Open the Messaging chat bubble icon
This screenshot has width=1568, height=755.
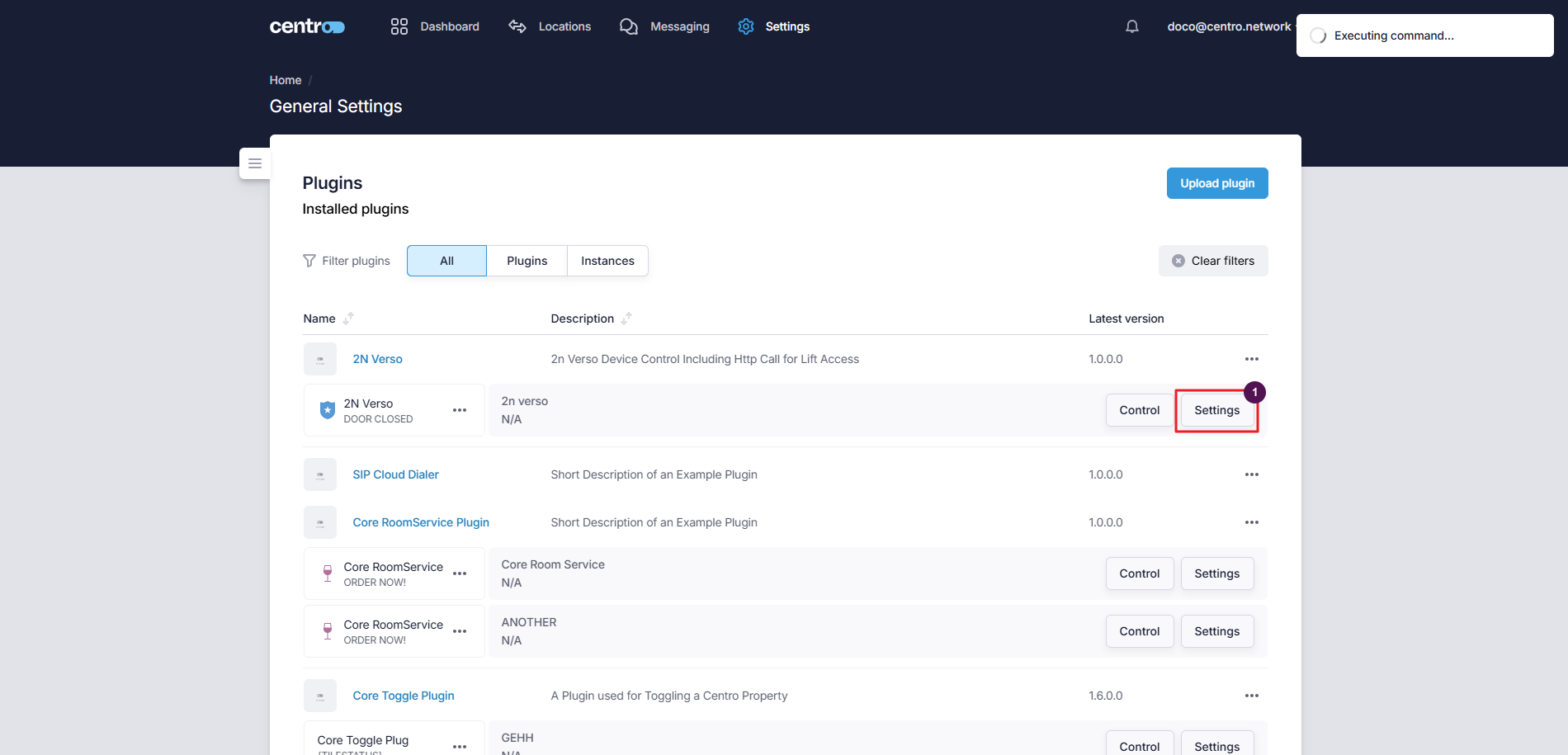pyautogui.click(x=629, y=26)
